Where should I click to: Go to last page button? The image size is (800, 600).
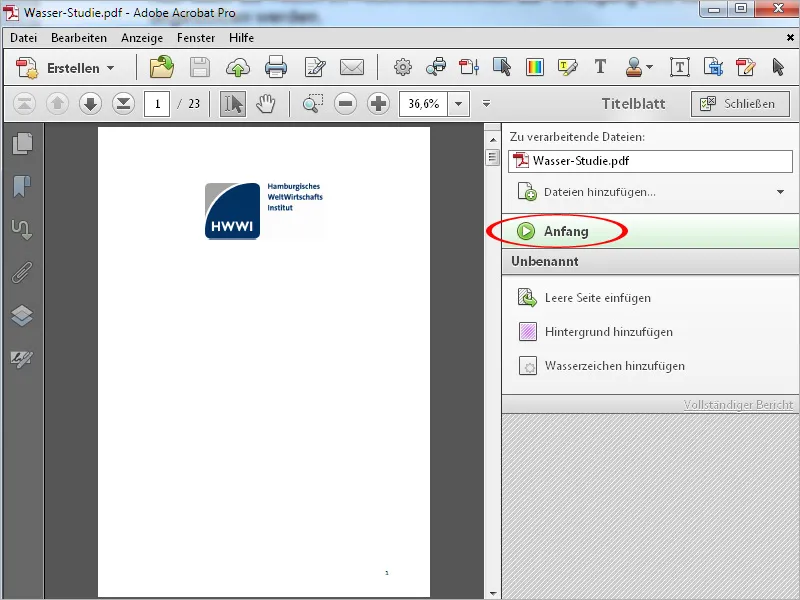[123, 104]
